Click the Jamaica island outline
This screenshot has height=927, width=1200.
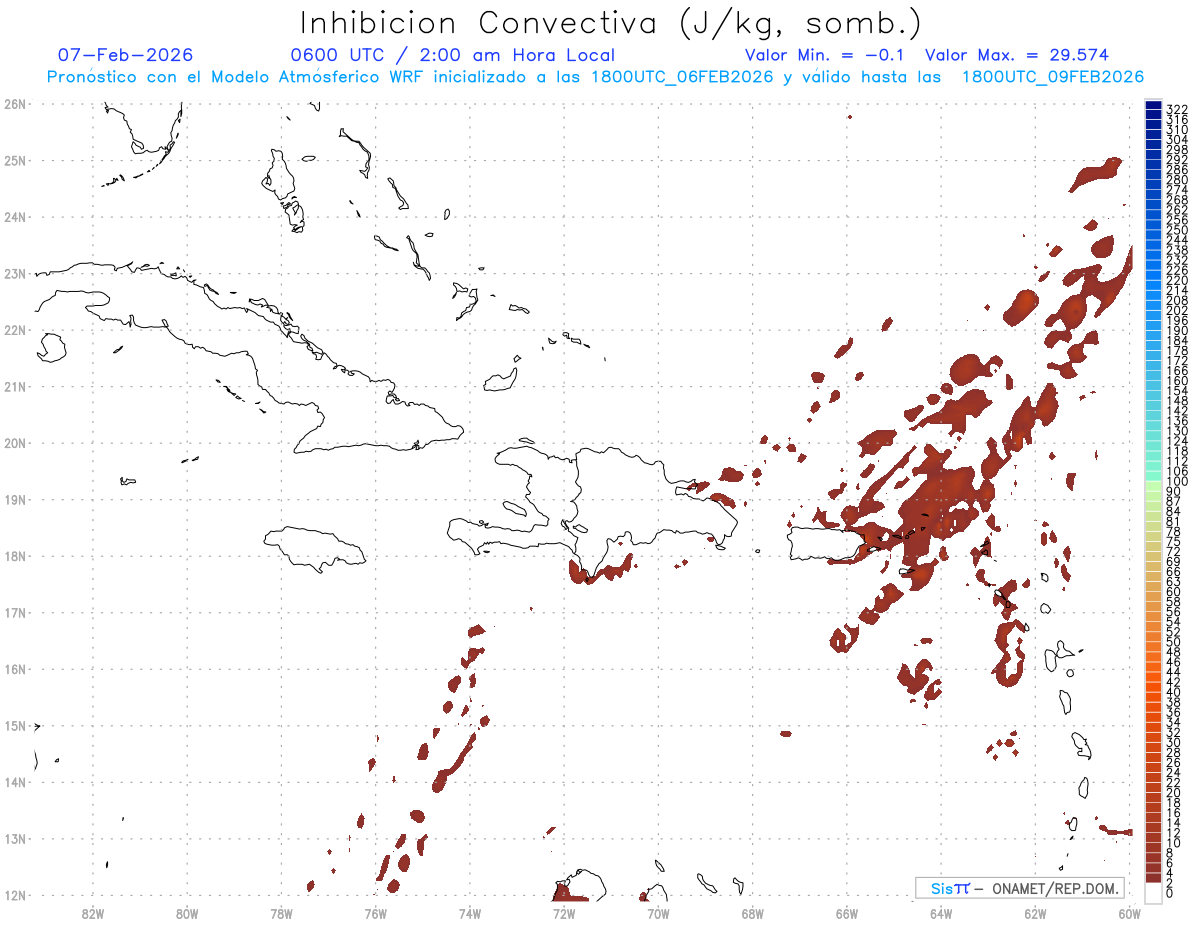[315, 548]
